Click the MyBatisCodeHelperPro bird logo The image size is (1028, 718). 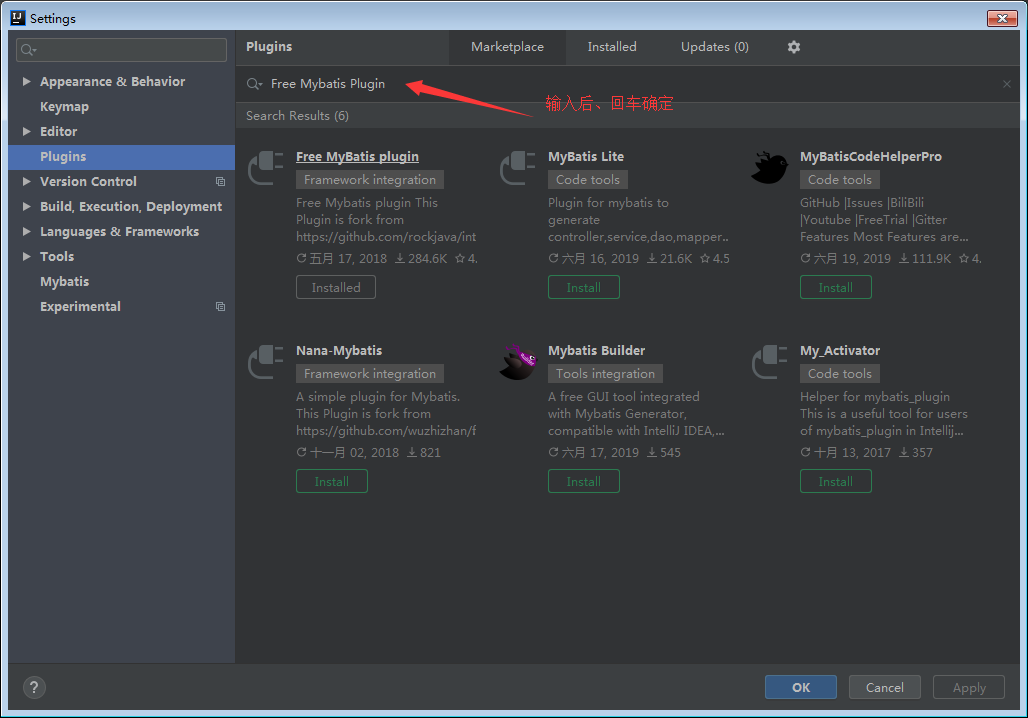[770, 168]
